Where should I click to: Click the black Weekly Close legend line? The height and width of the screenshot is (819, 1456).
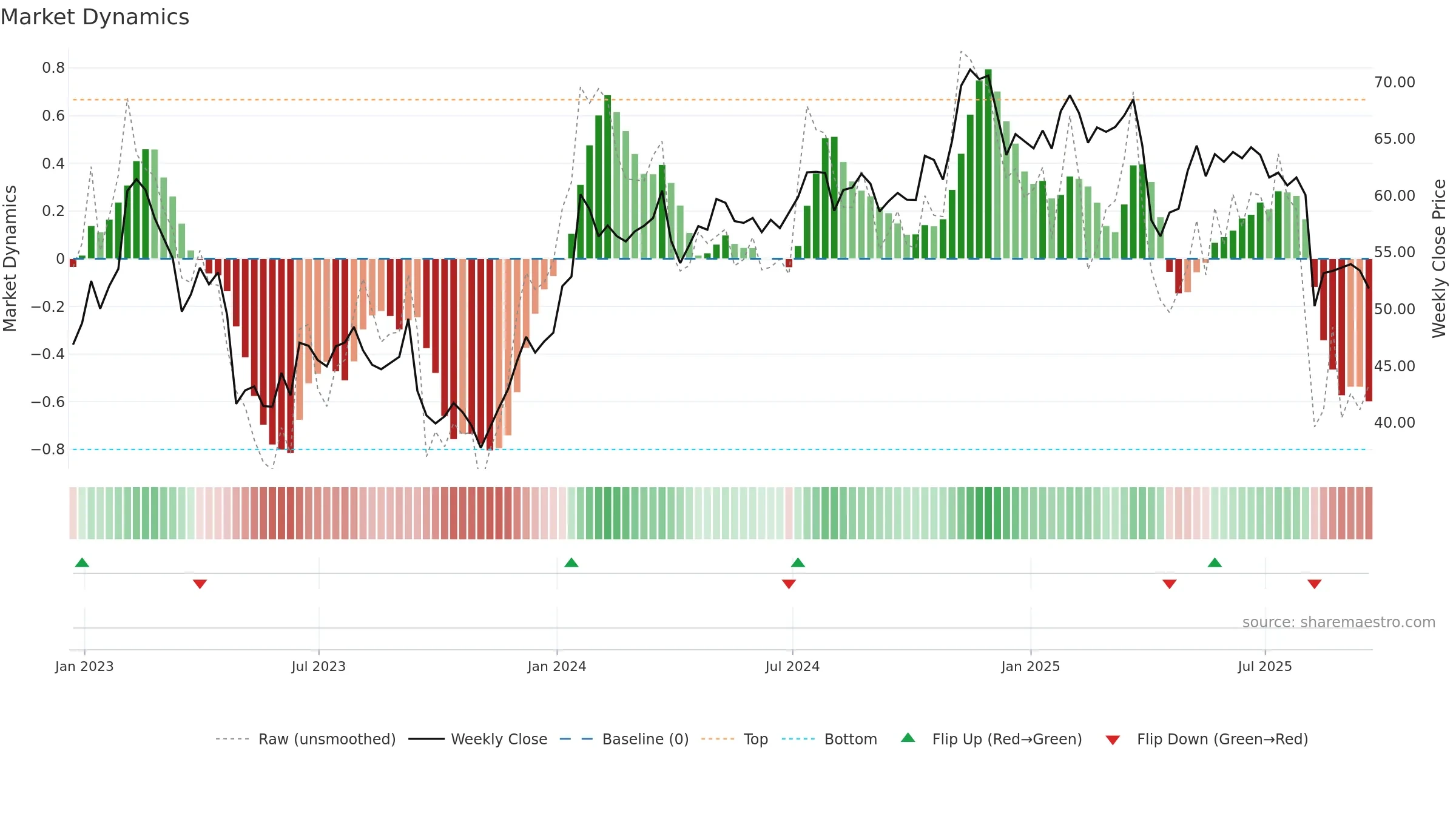[426, 739]
